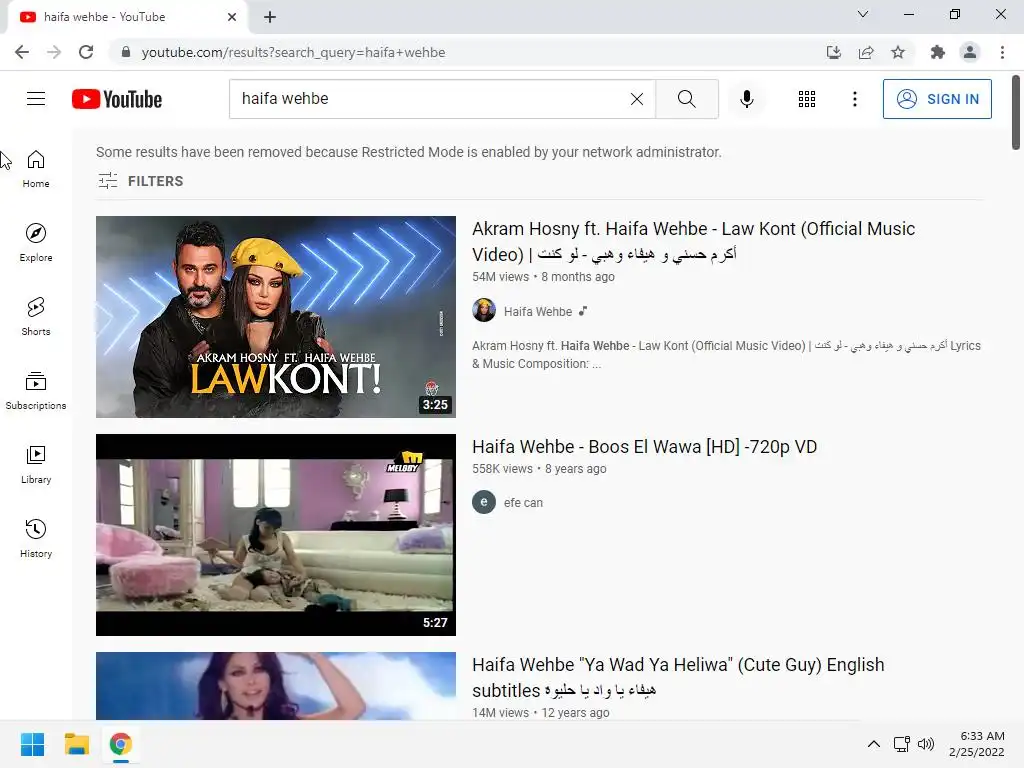Open History in sidebar
Image resolution: width=1024 pixels, height=768 pixels.
36,539
